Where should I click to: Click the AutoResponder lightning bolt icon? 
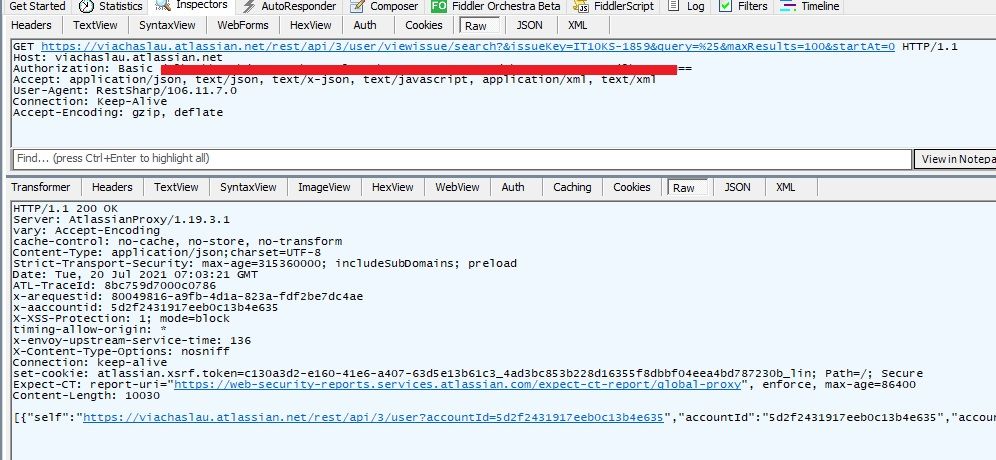(249, 6)
